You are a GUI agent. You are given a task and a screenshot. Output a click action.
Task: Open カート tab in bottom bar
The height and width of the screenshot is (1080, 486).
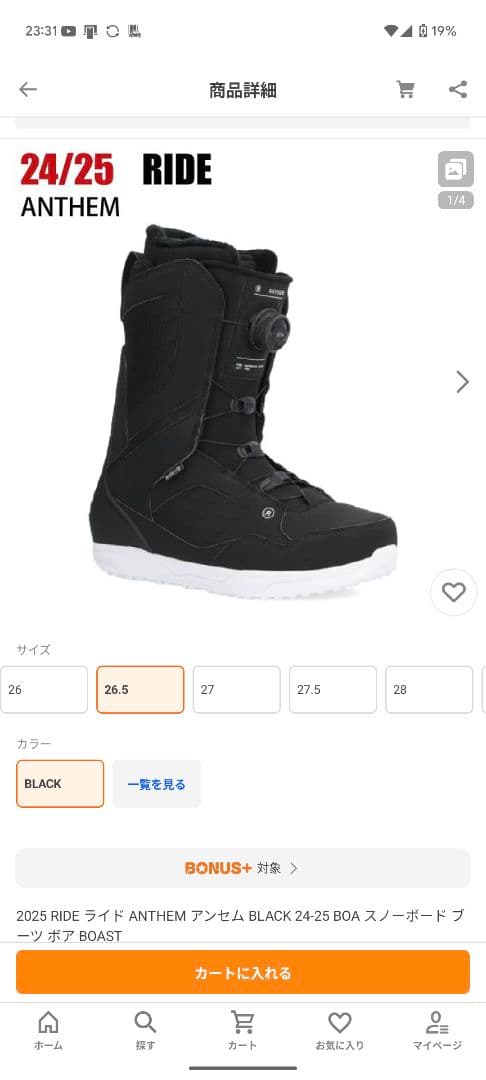(242, 1030)
